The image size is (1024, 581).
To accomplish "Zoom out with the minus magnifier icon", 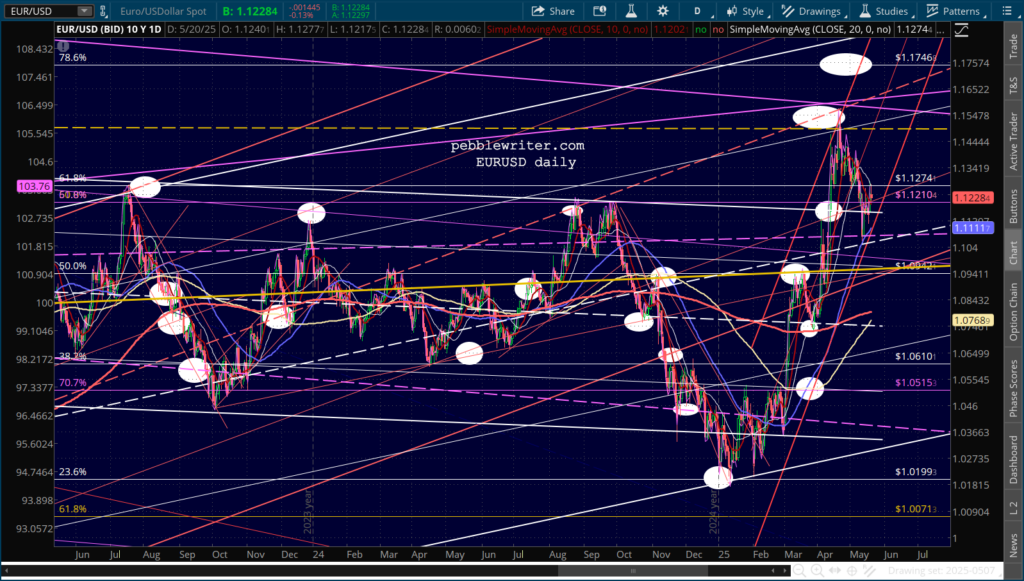I will pos(799,571).
